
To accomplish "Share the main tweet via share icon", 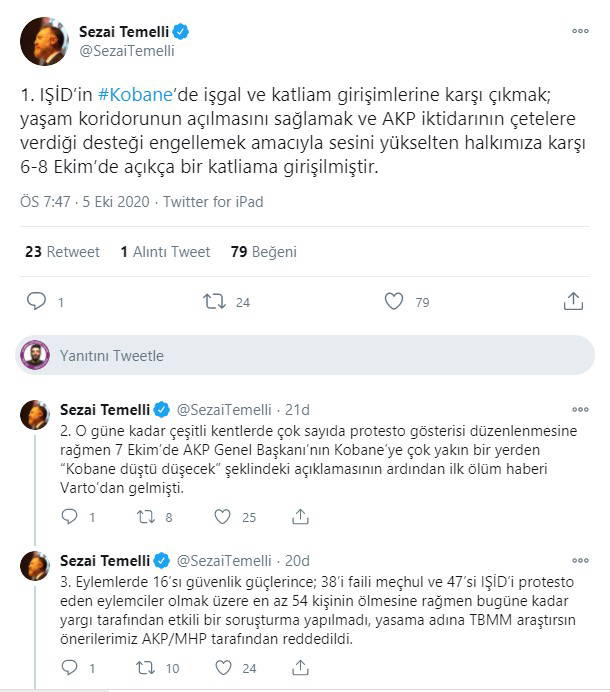I will coord(573,301).
